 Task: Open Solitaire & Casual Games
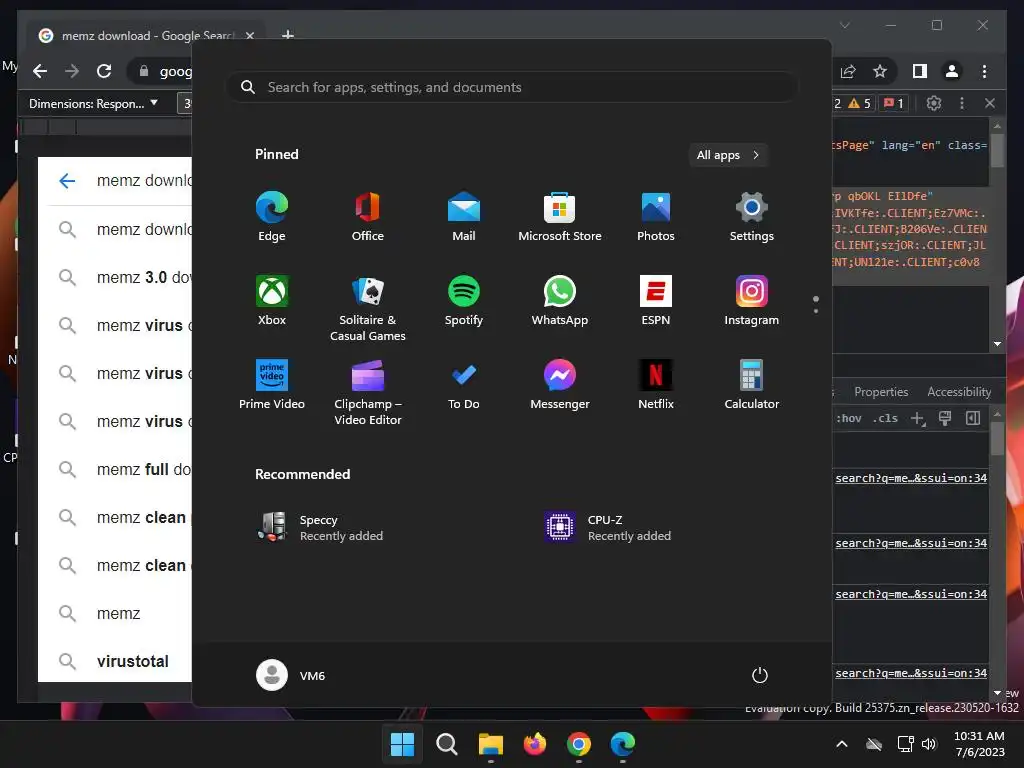click(x=368, y=308)
